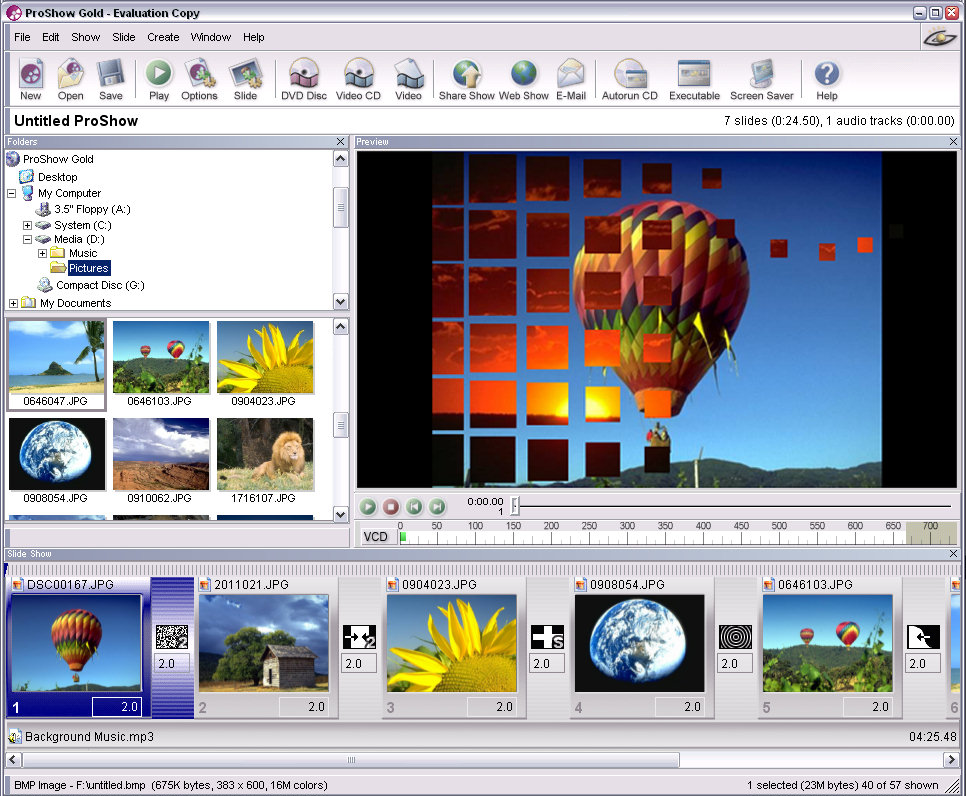Open the Slide menu
Viewport: 966px width, 796px height.
click(124, 37)
